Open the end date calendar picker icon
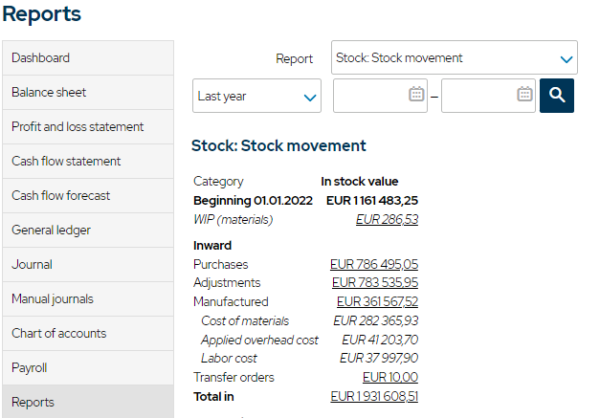The image size is (600, 418). 524,95
